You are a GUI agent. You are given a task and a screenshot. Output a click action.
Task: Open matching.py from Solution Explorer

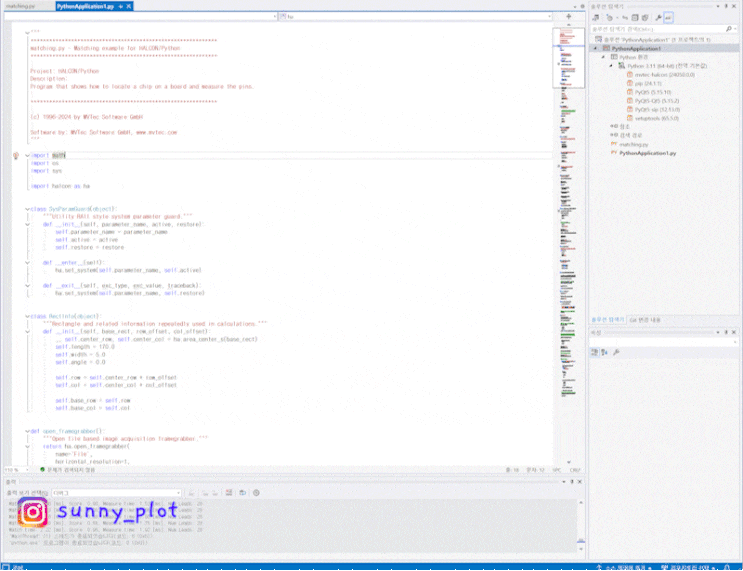coord(635,144)
